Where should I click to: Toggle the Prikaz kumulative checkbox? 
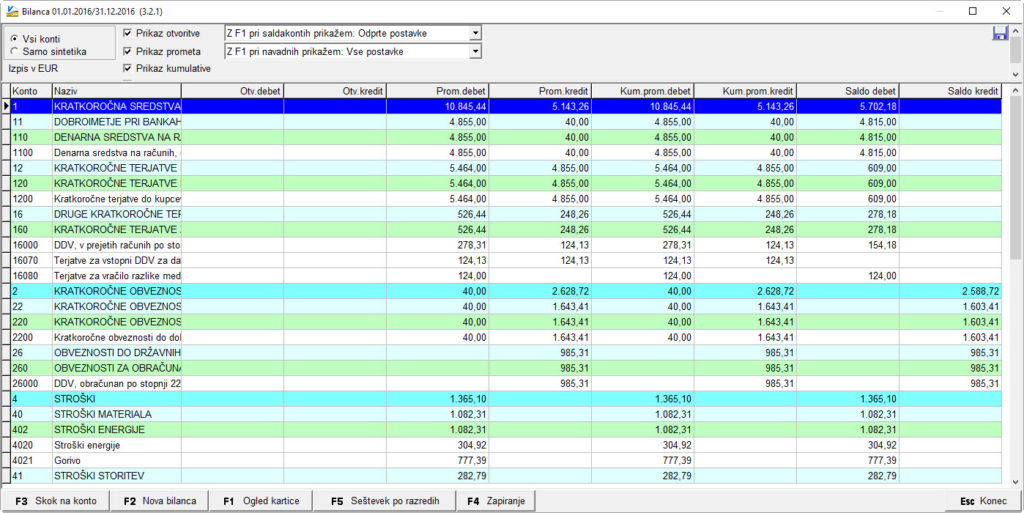127,68
